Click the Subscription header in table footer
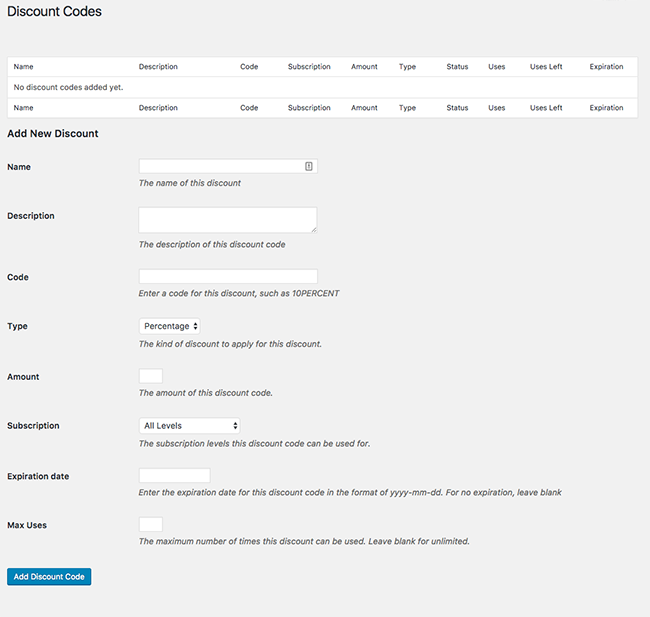This screenshot has height=617, width=650. pos(309,108)
